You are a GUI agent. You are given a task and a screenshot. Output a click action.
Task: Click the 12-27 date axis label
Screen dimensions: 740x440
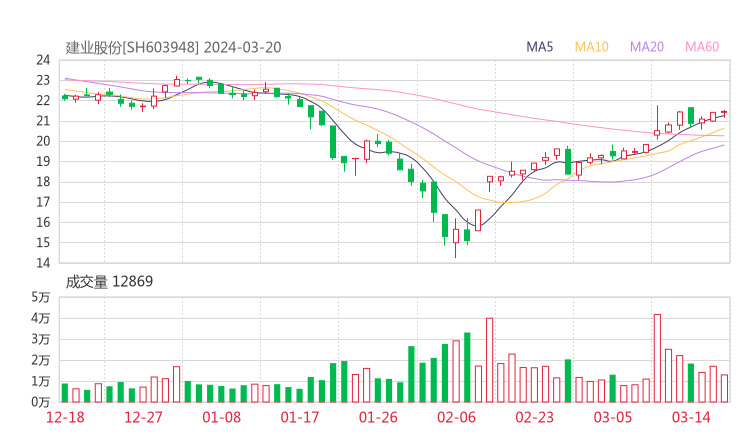(143, 417)
